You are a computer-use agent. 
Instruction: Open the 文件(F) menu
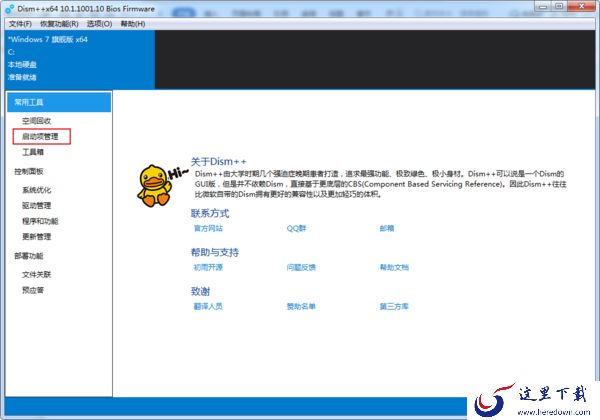click(20, 24)
